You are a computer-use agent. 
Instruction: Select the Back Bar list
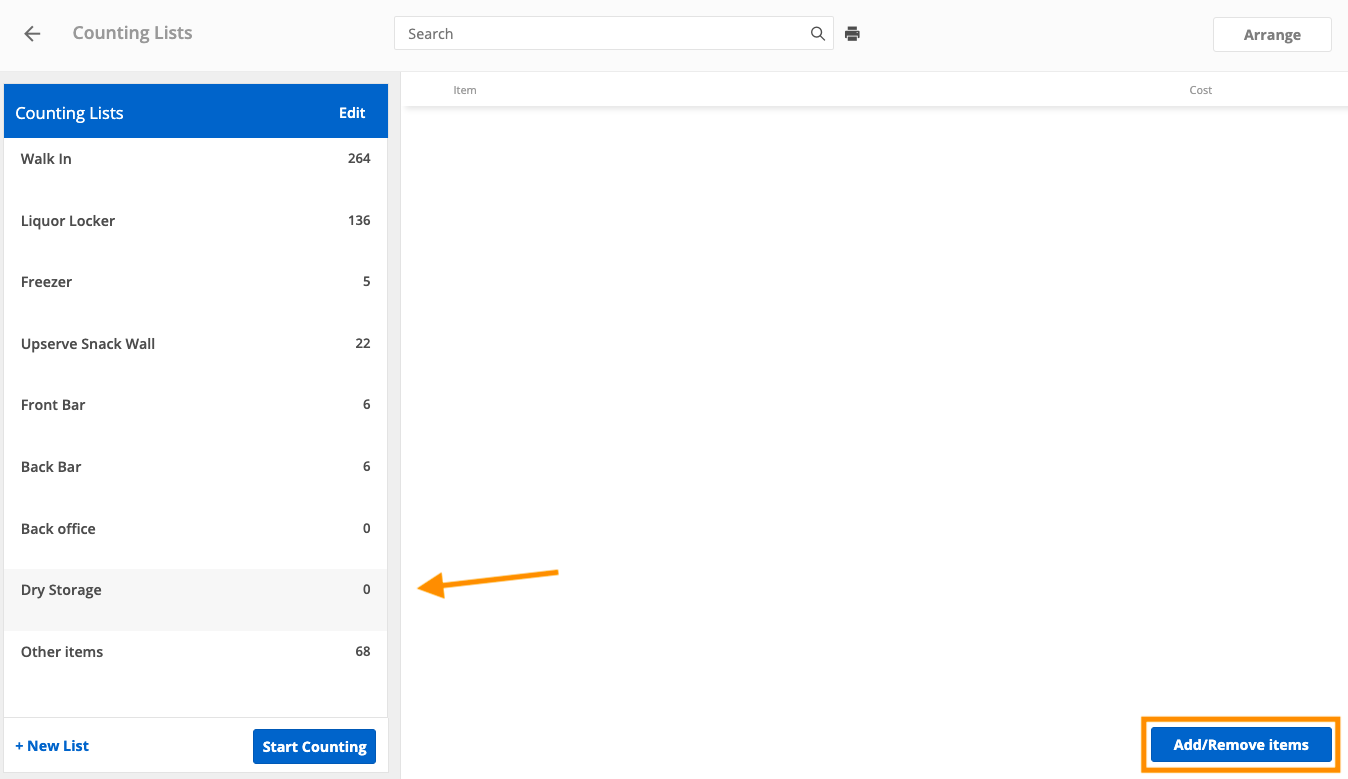tap(195, 467)
